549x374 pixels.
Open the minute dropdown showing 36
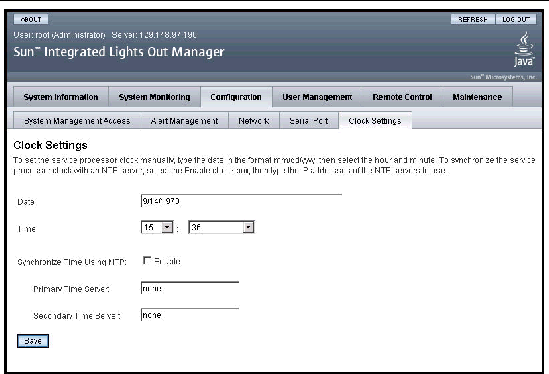pyautogui.click(x=221, y=227)
